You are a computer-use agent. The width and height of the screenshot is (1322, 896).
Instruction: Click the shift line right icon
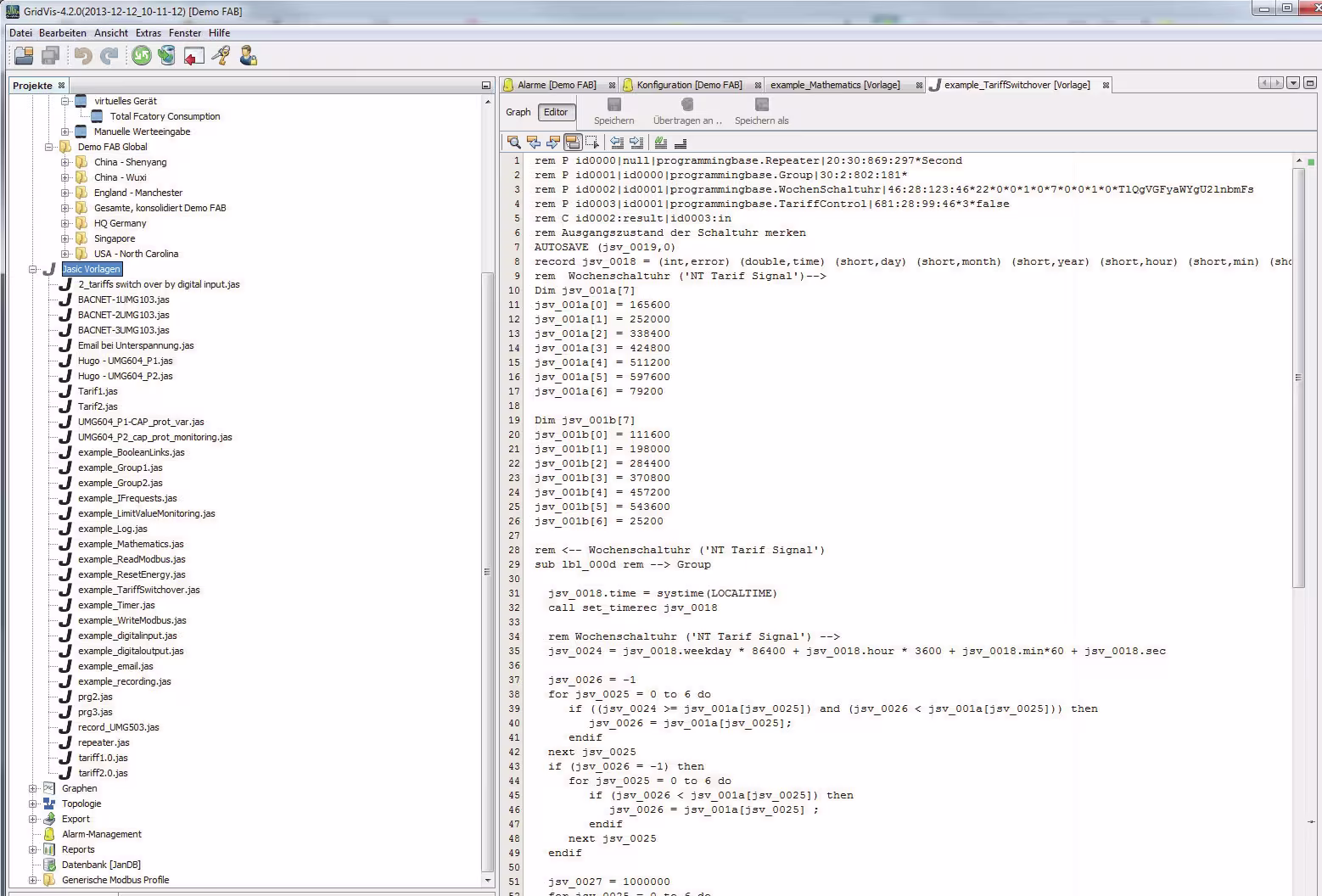pos(636,143)
